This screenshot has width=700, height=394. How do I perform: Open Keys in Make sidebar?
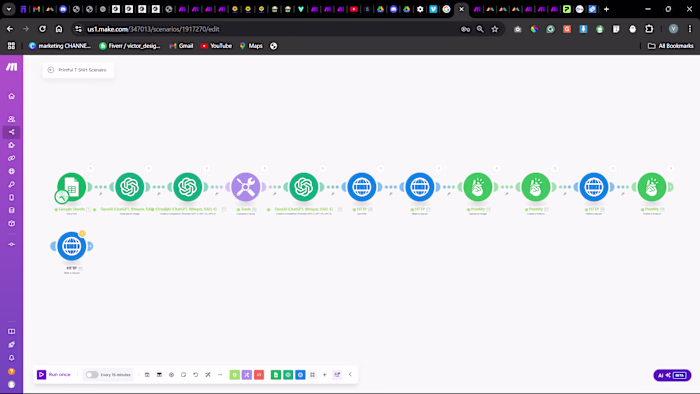(x=12, y=184)
